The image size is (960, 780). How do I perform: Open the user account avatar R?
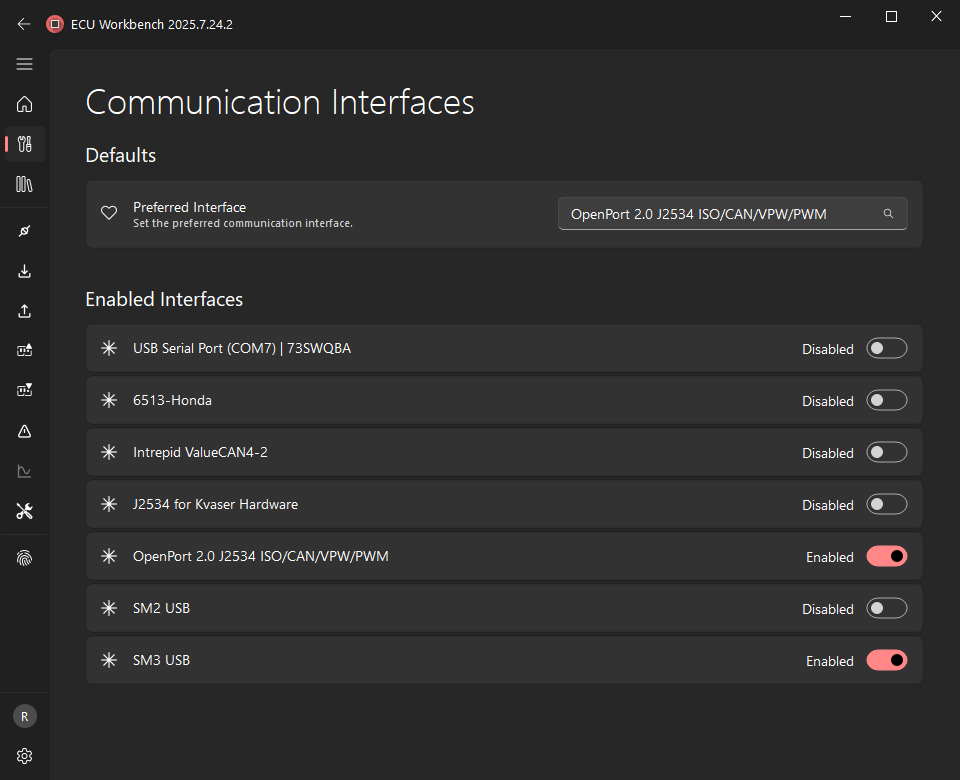pos(25,716)
